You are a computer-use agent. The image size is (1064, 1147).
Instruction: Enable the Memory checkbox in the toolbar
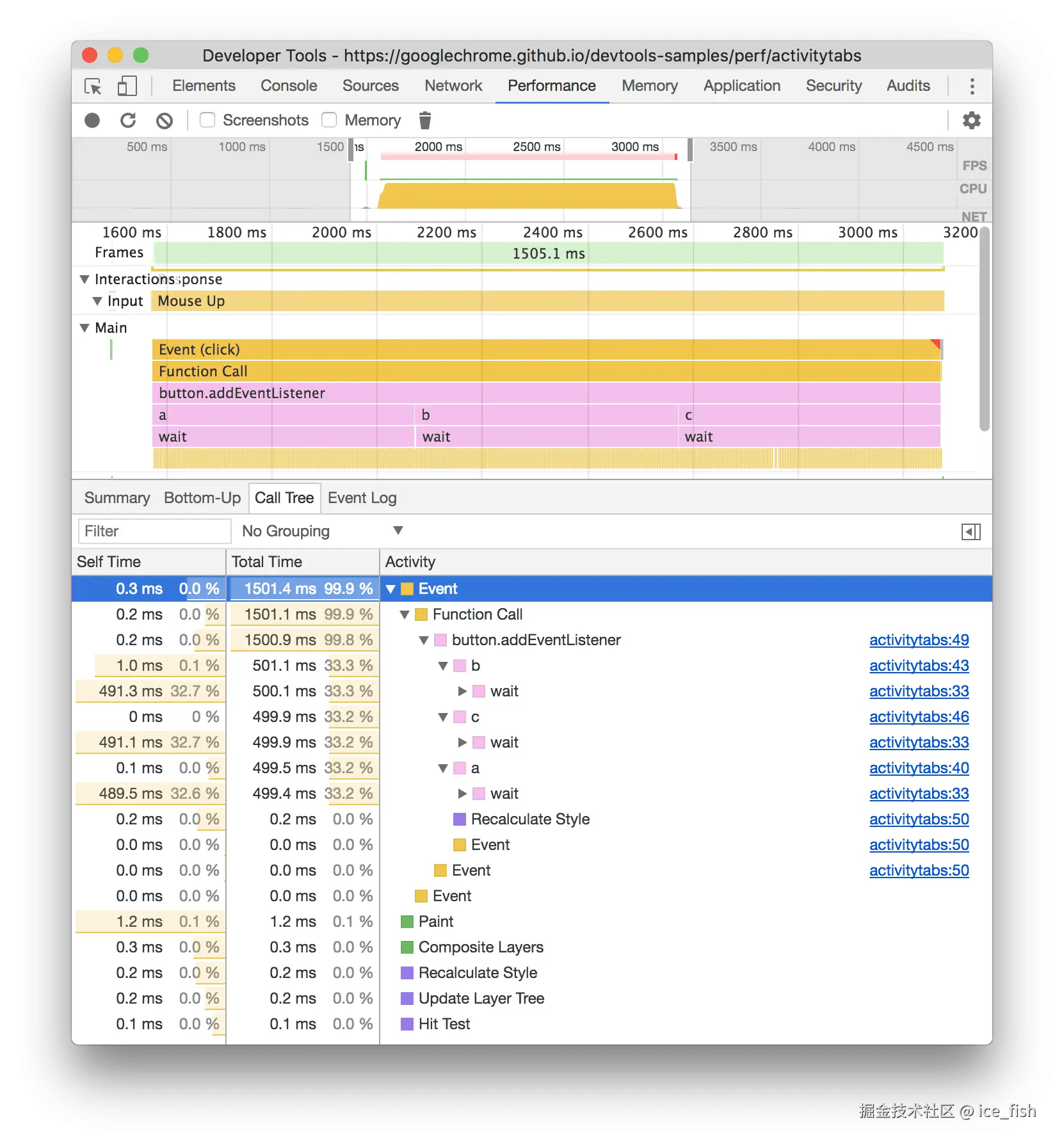click(329, 120)
